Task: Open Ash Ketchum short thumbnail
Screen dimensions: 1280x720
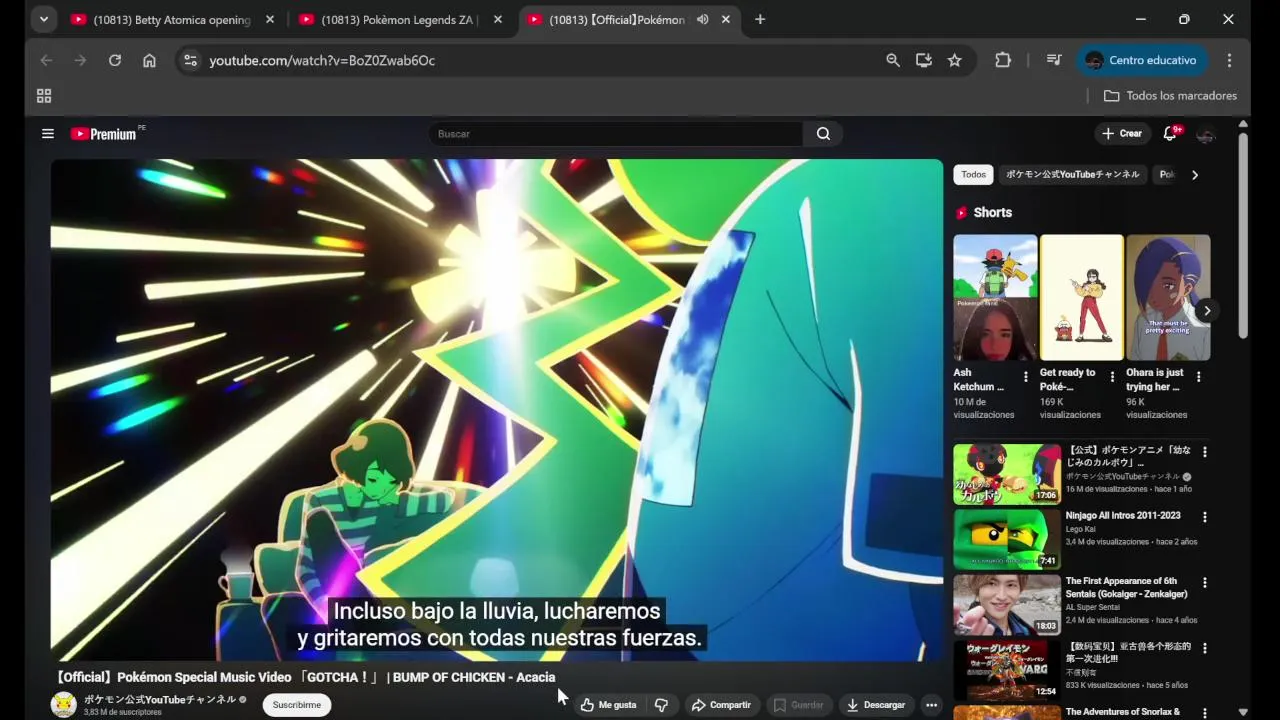Action: [x=995, y=297]
